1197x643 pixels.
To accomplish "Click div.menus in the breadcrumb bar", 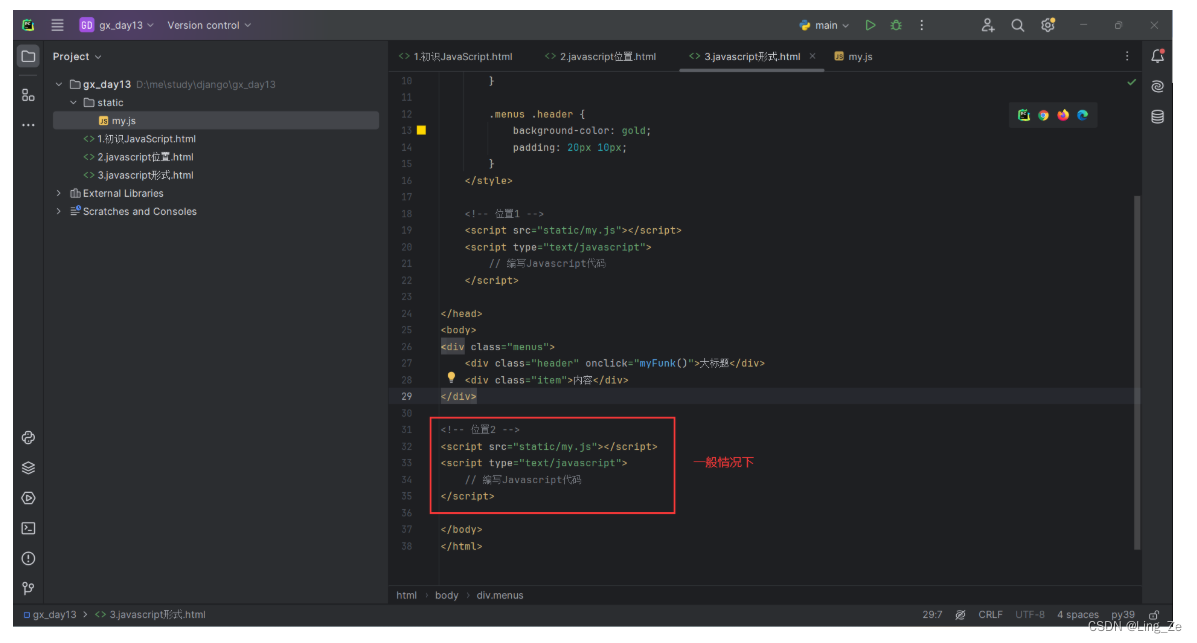I will click(x=500, y=596).
